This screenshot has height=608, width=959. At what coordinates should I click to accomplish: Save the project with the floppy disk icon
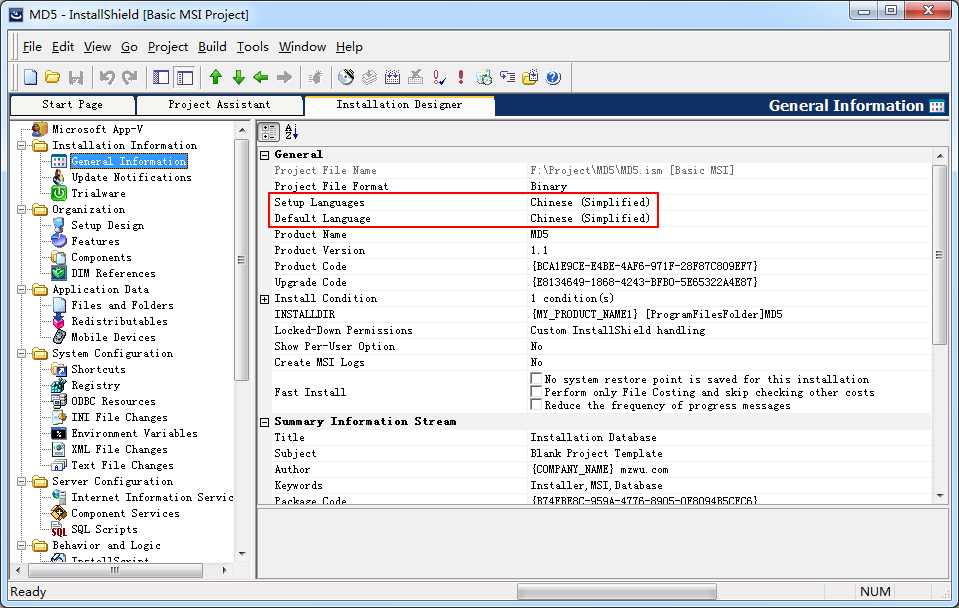[76, 77]
